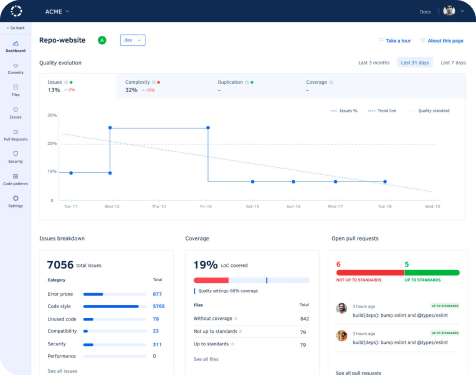Click the icon beside About this page
476x375 pixels.
tap(423, 40)
